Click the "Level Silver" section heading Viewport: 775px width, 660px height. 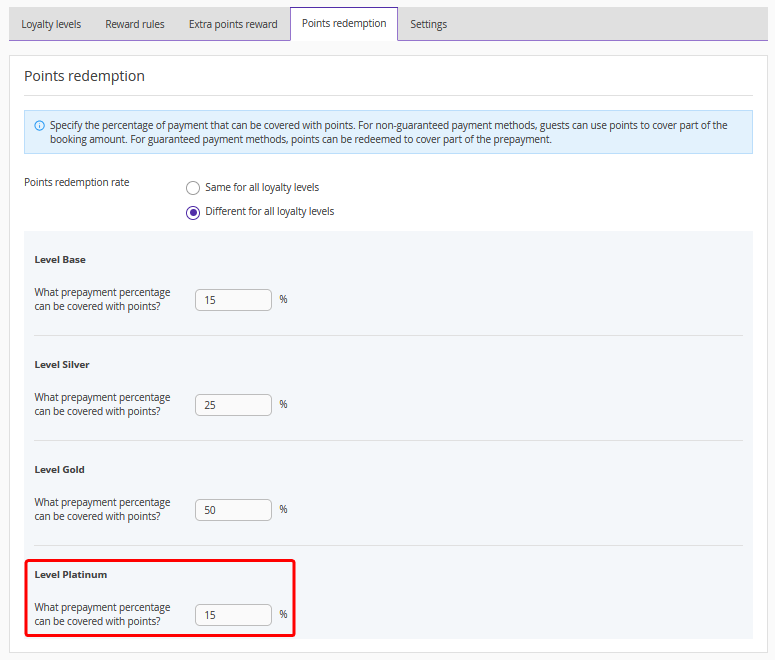coord(62,365)
